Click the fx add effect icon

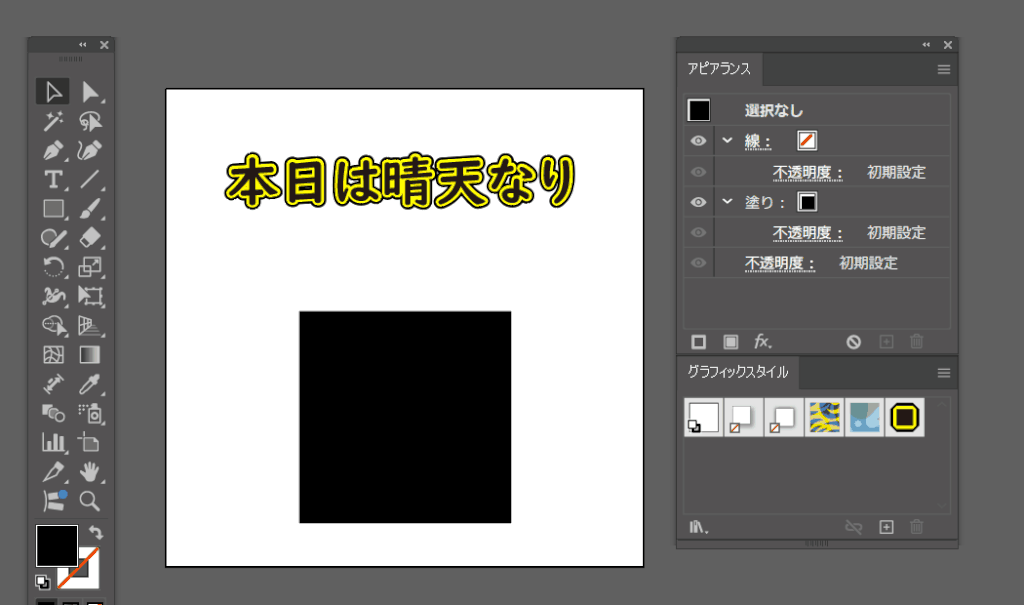pos(762,341)
